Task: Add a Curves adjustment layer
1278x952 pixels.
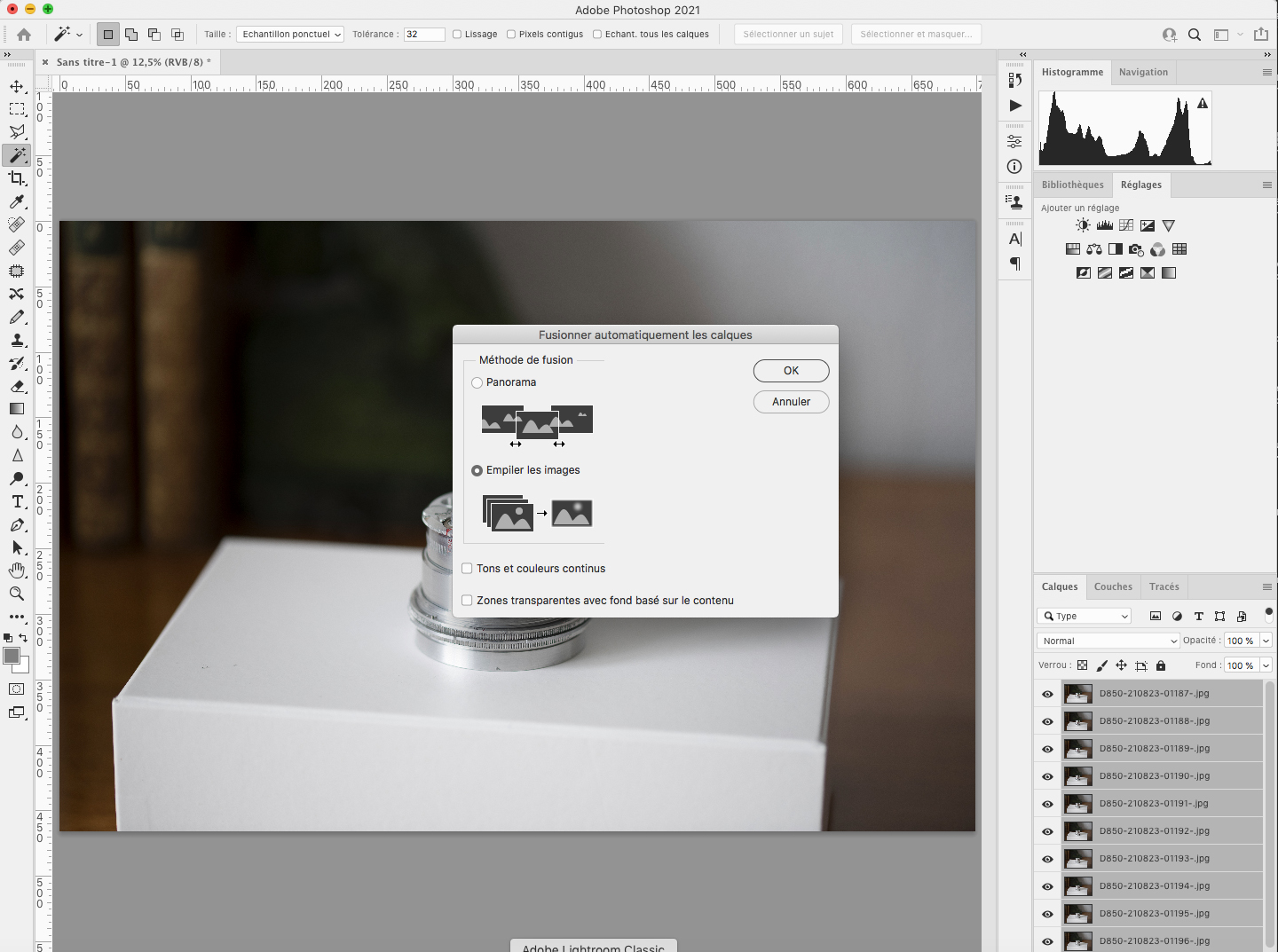Action: (1125, 225)
